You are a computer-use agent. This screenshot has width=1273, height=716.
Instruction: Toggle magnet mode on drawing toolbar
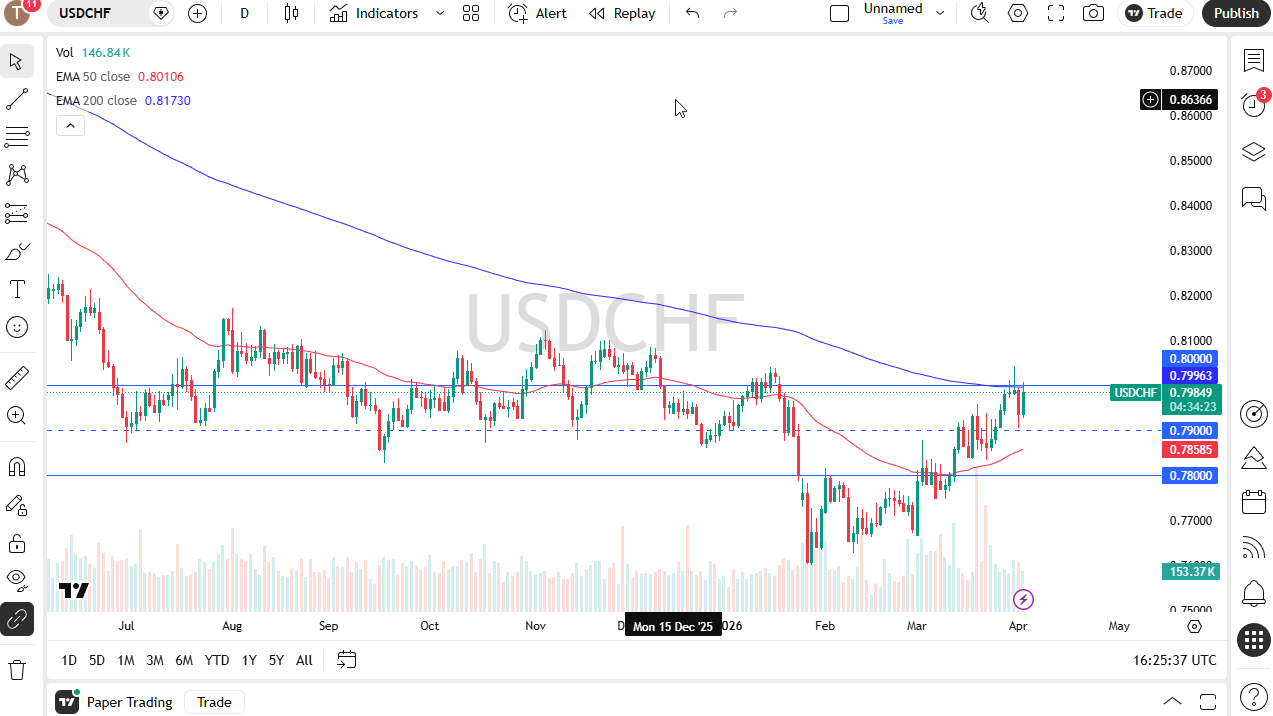coord(17,467)
